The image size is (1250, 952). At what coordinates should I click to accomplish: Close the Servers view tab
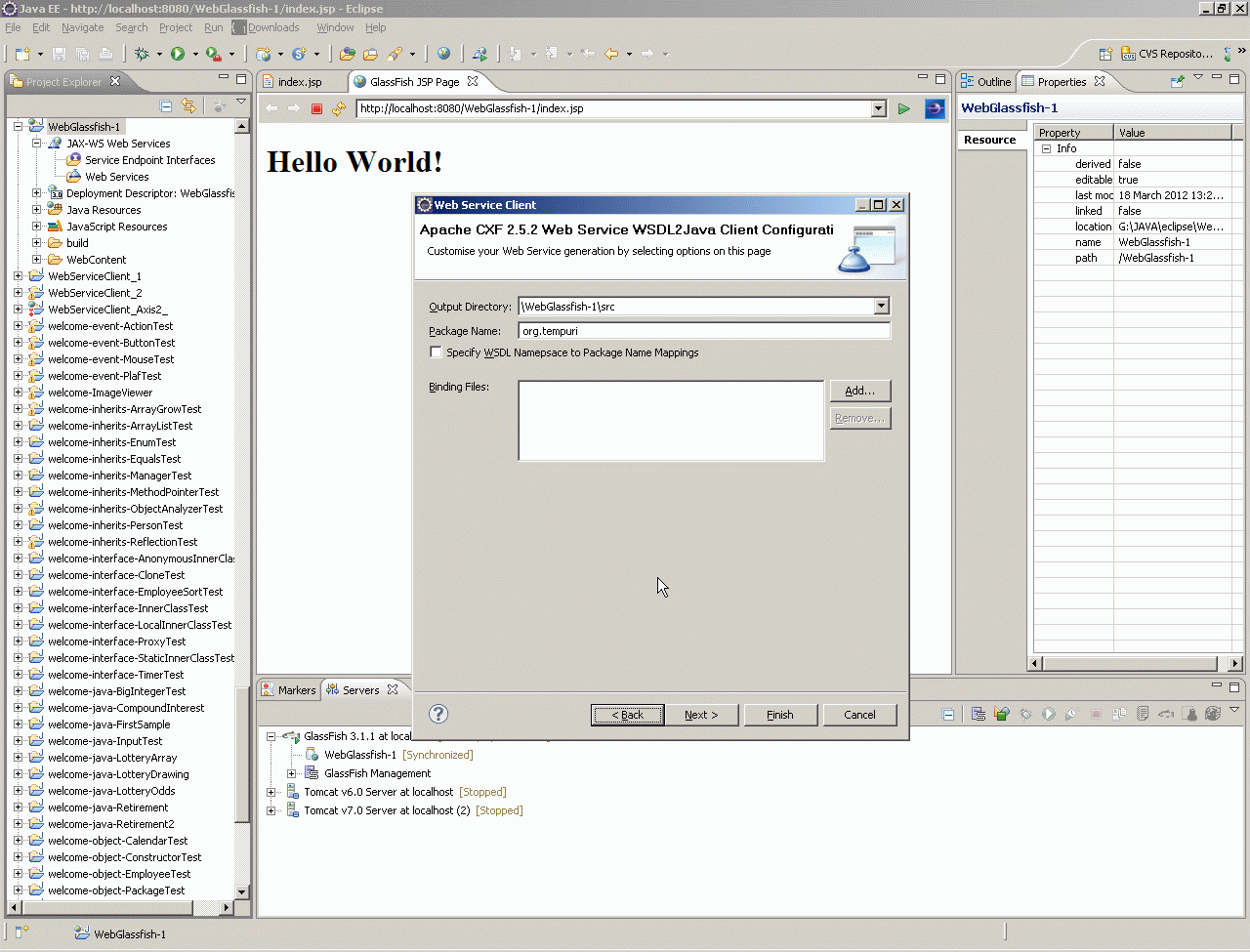393,689
